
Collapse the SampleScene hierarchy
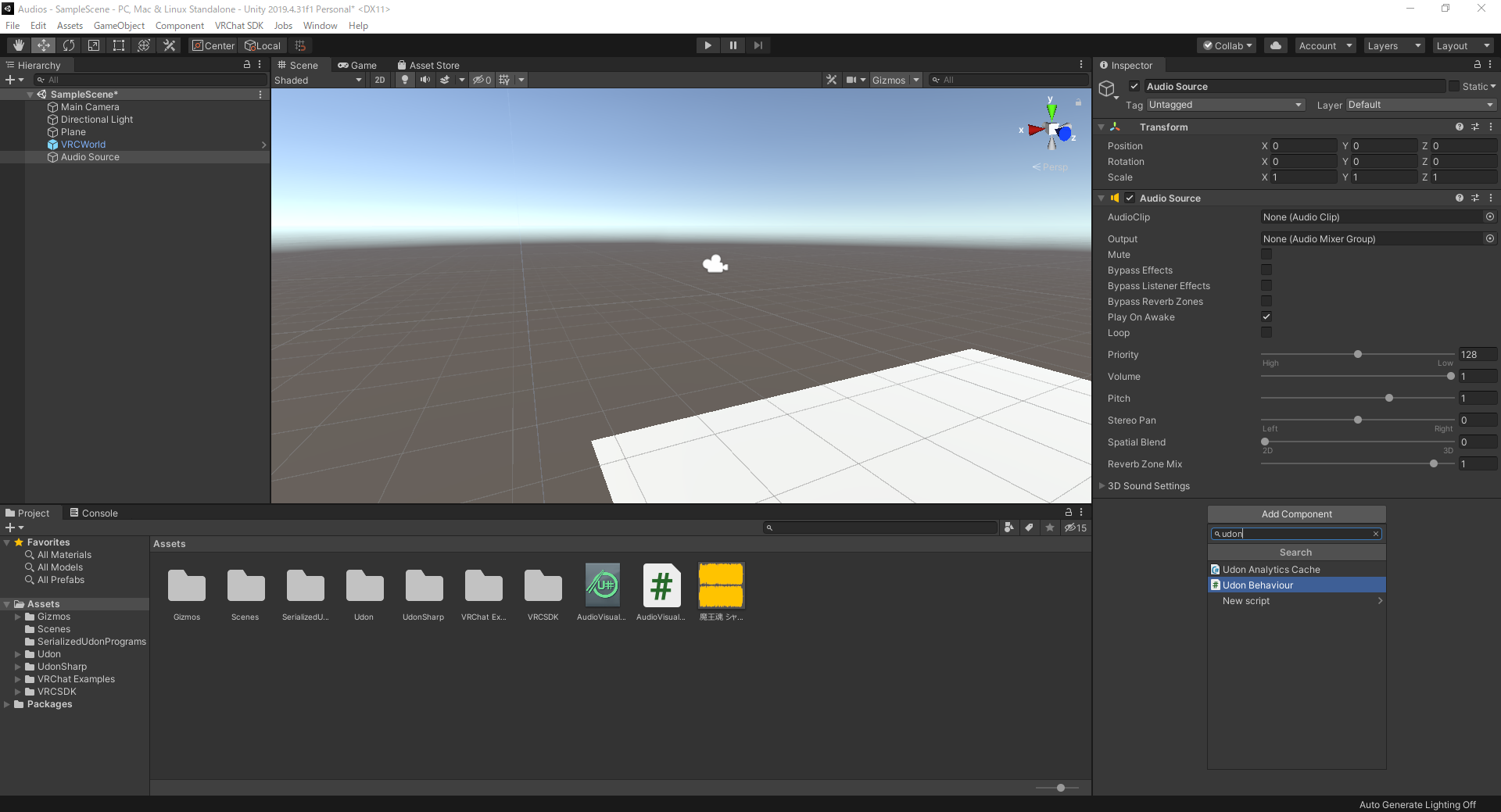[30, 95]
